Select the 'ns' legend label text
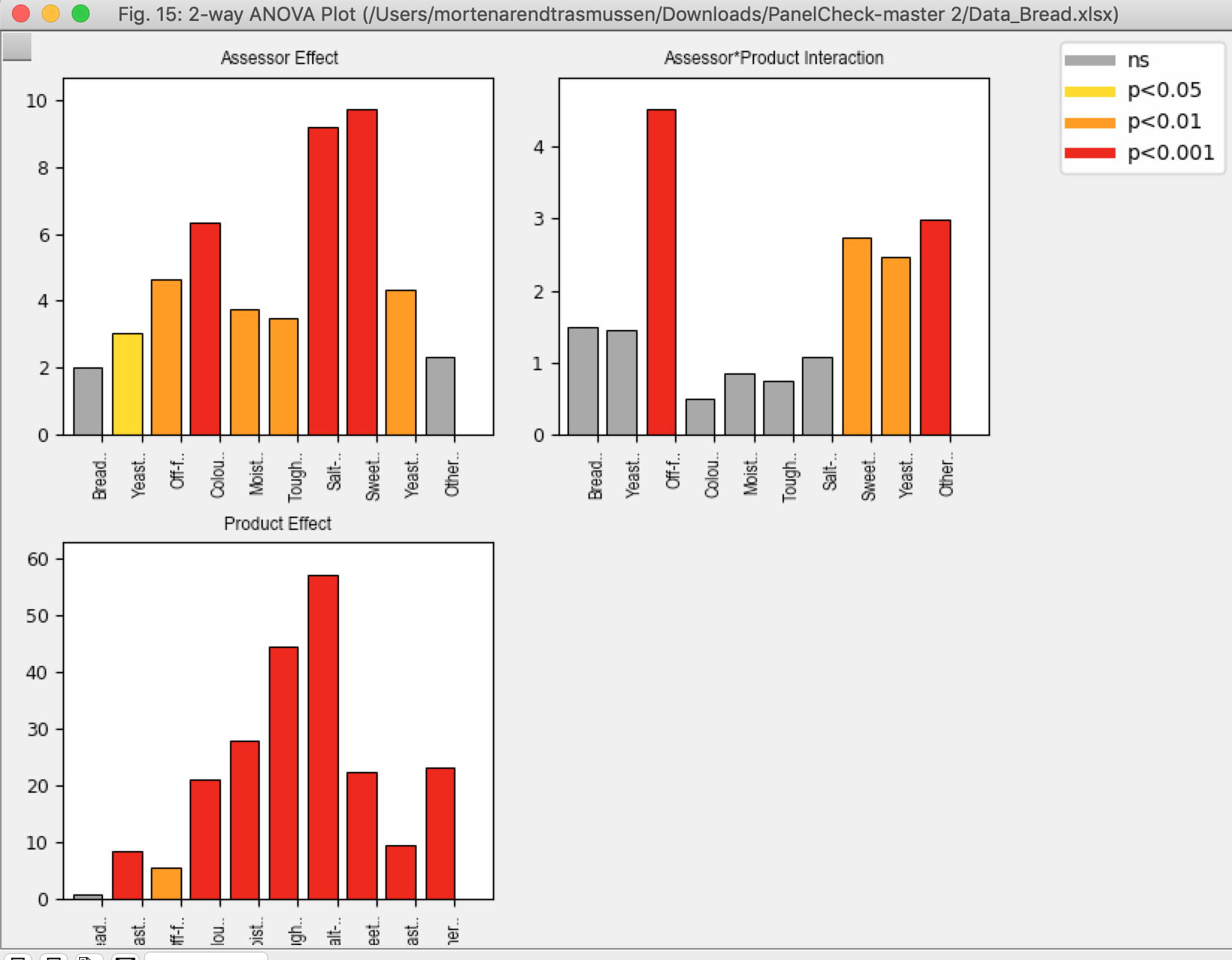Screen dimensions: 1232x960 [1138, 60]
